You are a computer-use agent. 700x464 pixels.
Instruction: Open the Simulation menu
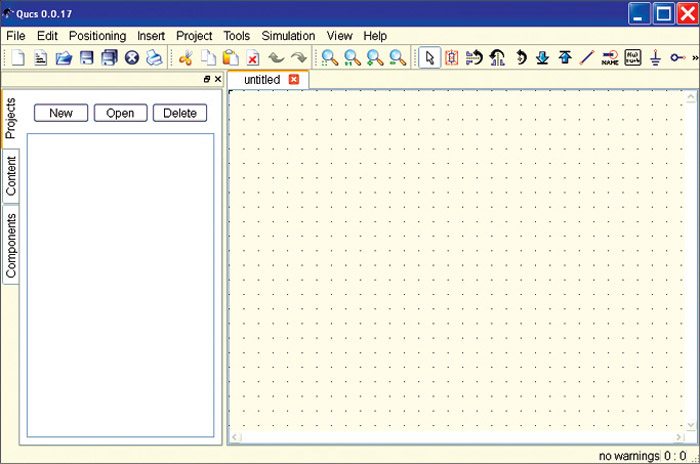click(x=288, y=36)
